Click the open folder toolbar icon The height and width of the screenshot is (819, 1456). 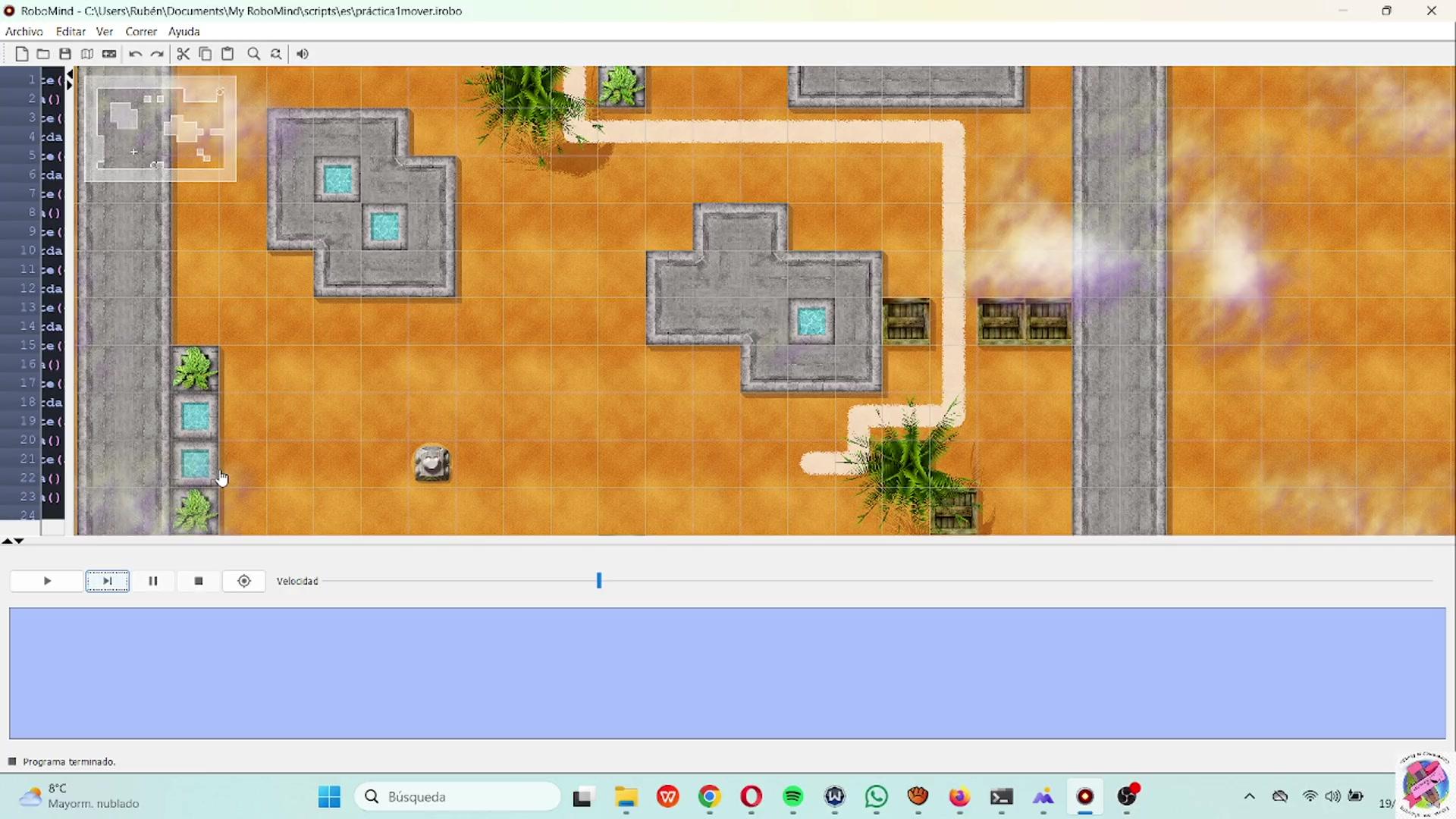pos(43,54)
